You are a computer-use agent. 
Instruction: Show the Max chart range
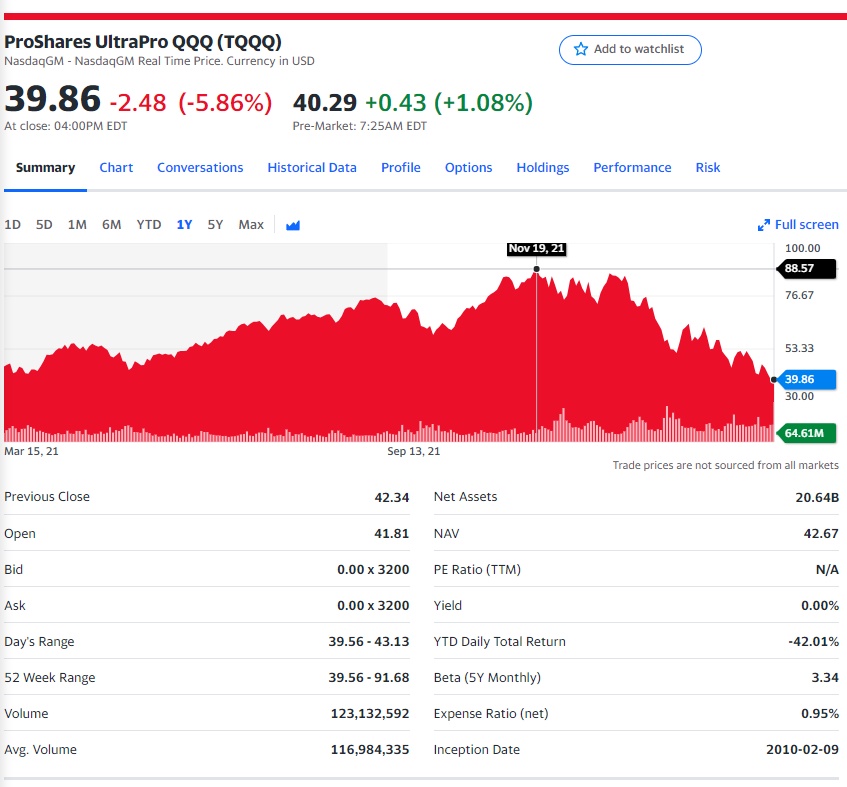click(x=251, y=225)
